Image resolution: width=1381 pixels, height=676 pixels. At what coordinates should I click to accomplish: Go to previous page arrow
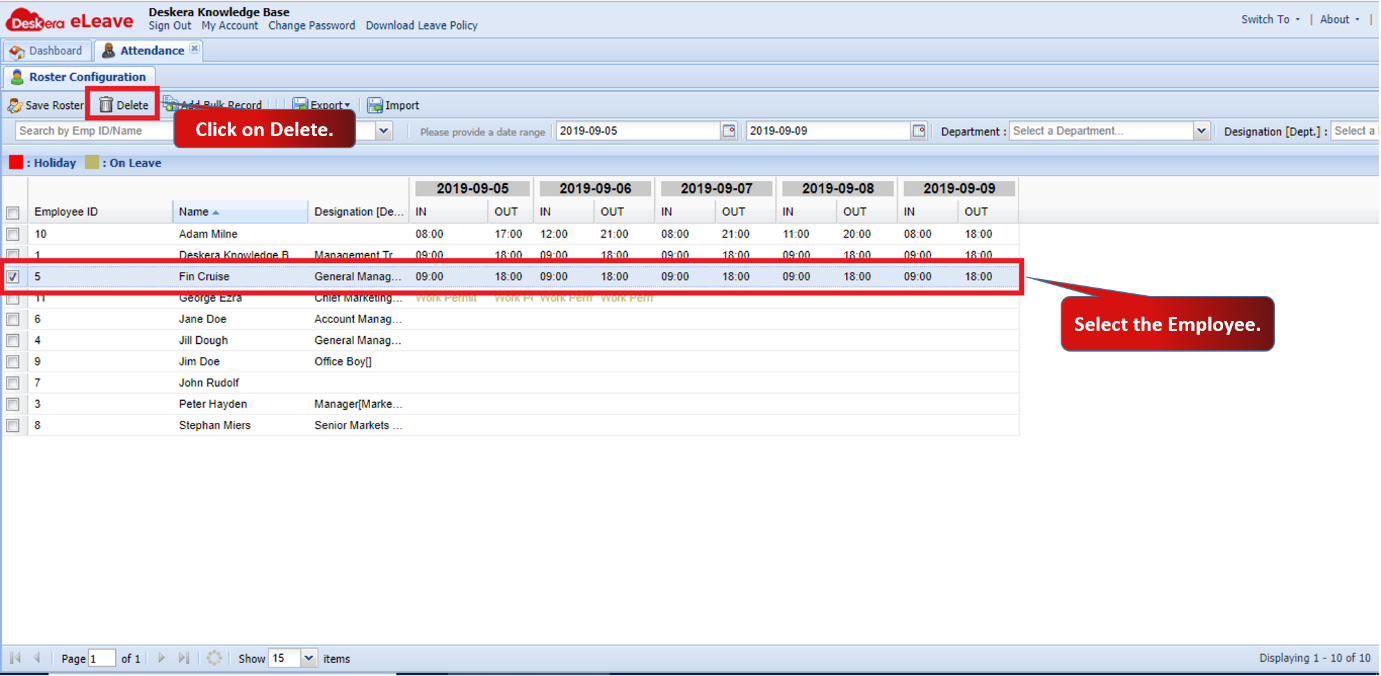37,658
